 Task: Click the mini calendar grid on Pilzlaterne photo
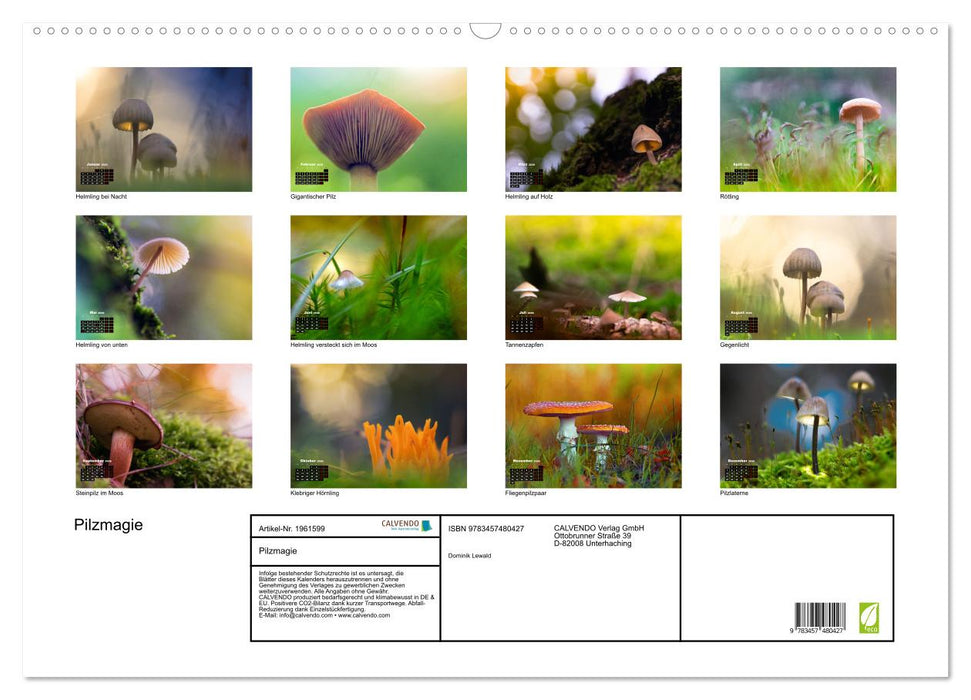(x=740, y=472)
